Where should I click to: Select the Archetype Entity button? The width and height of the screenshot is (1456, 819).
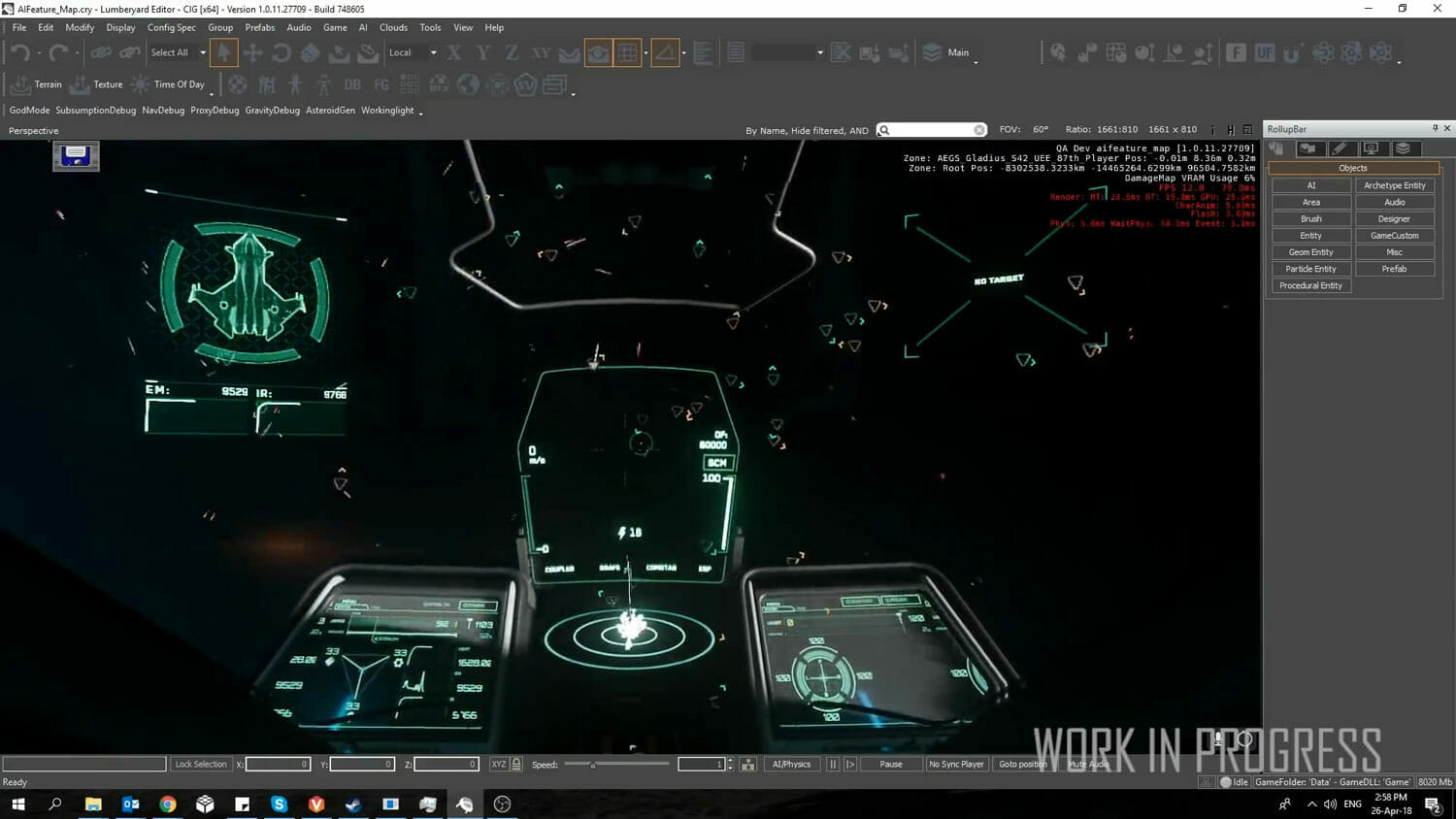pyautogui.click(x=1395, y=185)
